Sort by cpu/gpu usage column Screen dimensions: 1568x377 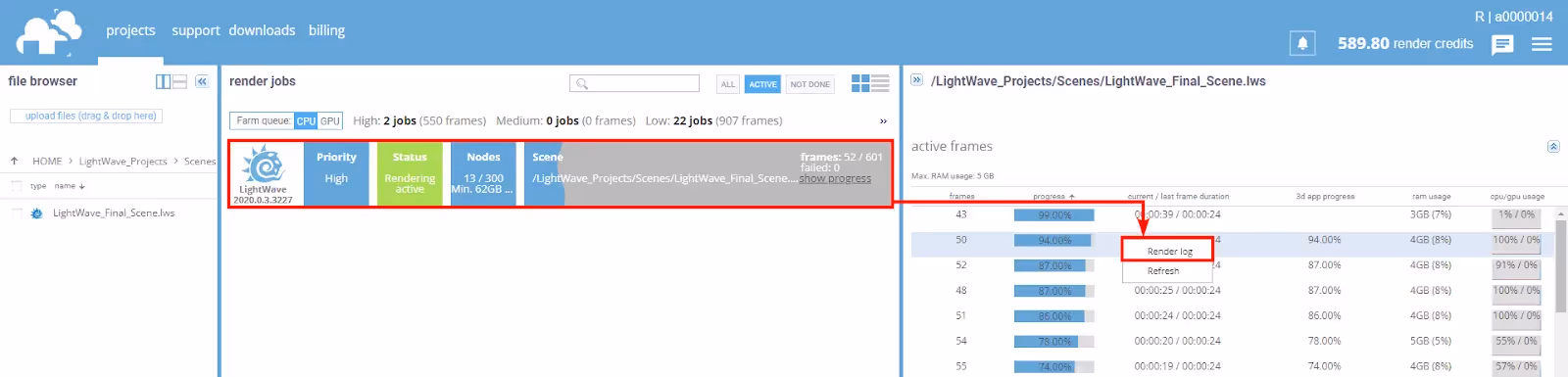[x=1517, y=196]
